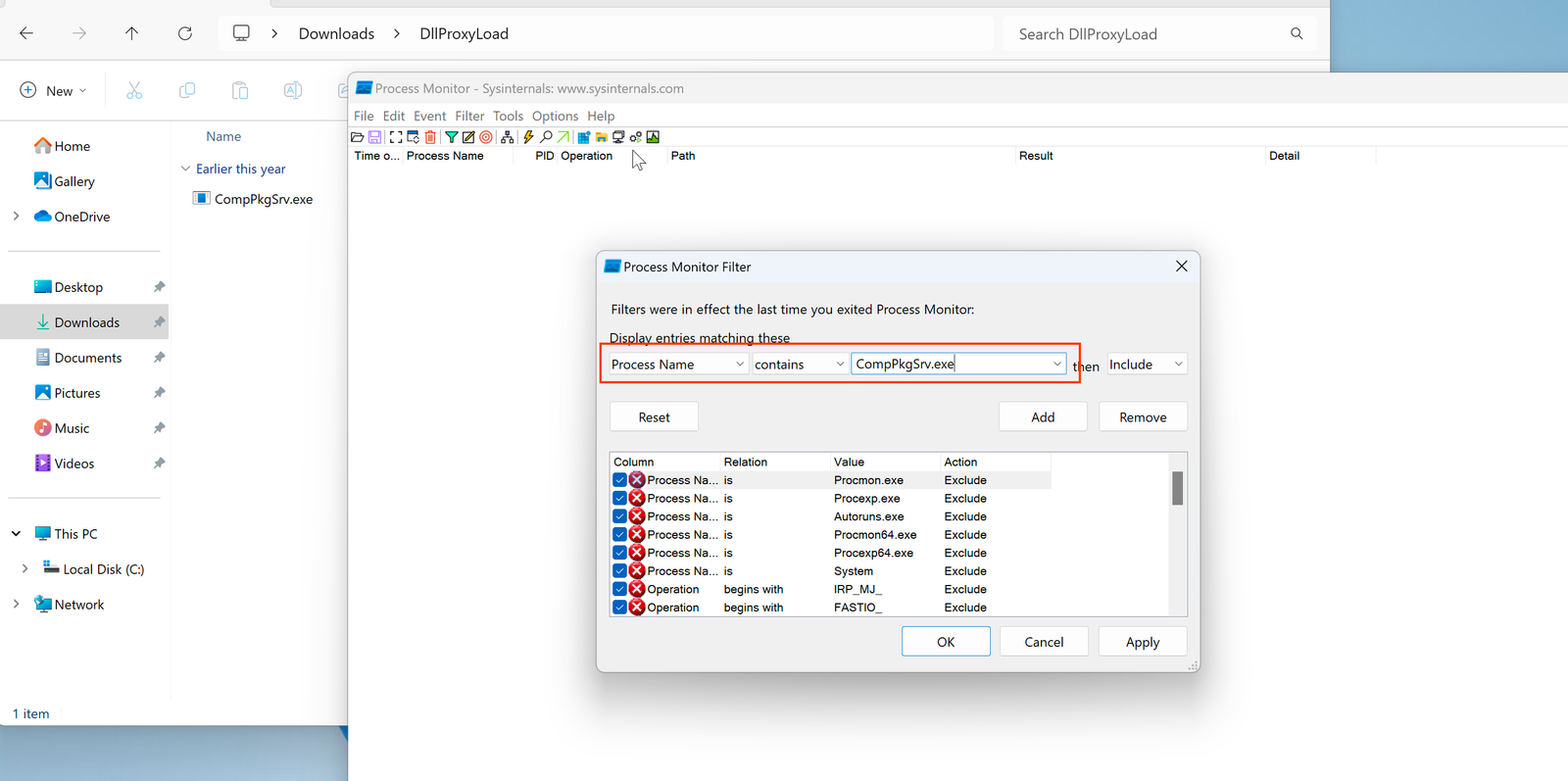Click the Apply button

tap(1142, 643)
